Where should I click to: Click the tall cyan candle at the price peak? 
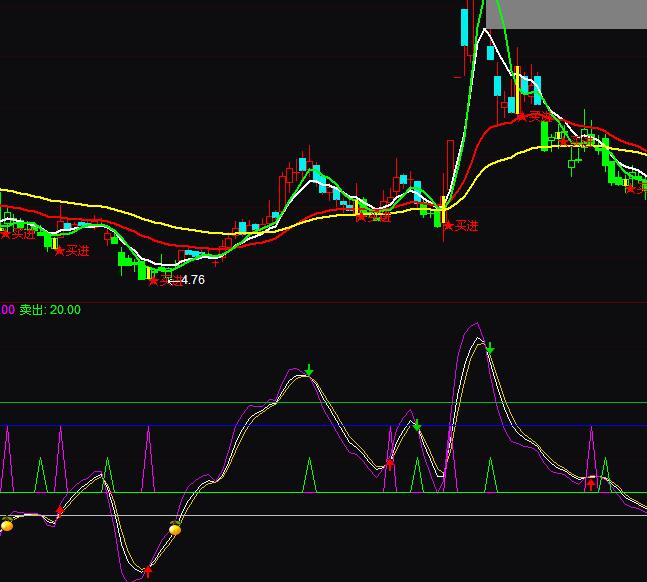(x=465, y=27)
